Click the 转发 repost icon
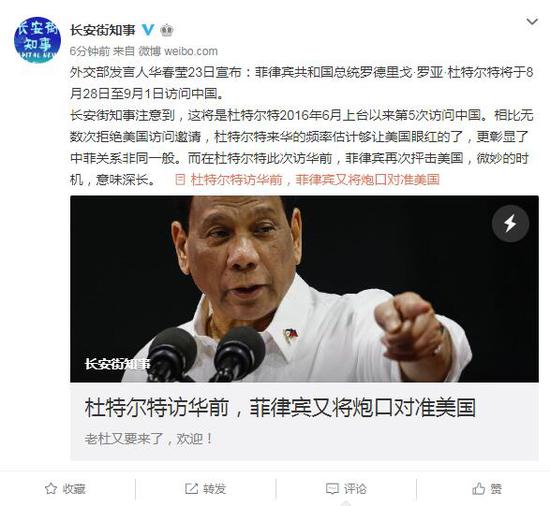The height and width of the screenshot is (506, 550). 191,488
